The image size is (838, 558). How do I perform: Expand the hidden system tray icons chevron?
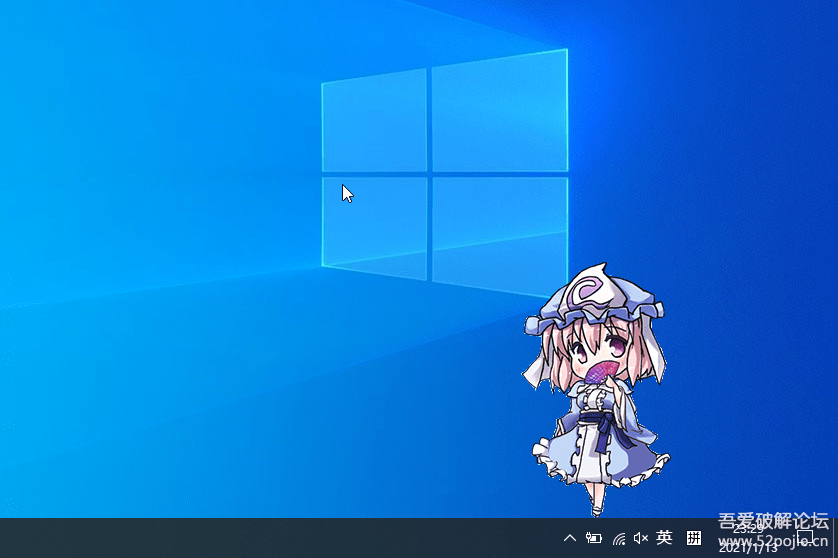(x=570, y=538)
